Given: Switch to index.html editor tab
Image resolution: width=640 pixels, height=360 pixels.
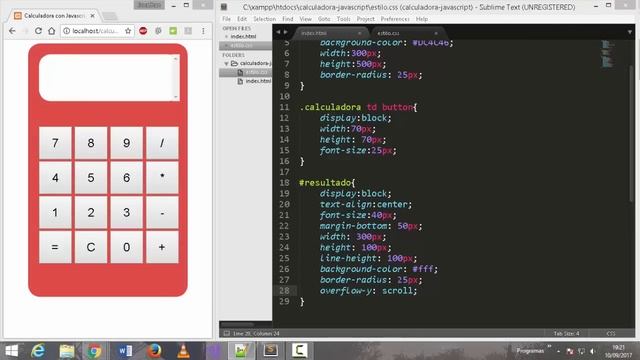Looking at the screenshot, I should pyautogui.click(x=331, y=33).
